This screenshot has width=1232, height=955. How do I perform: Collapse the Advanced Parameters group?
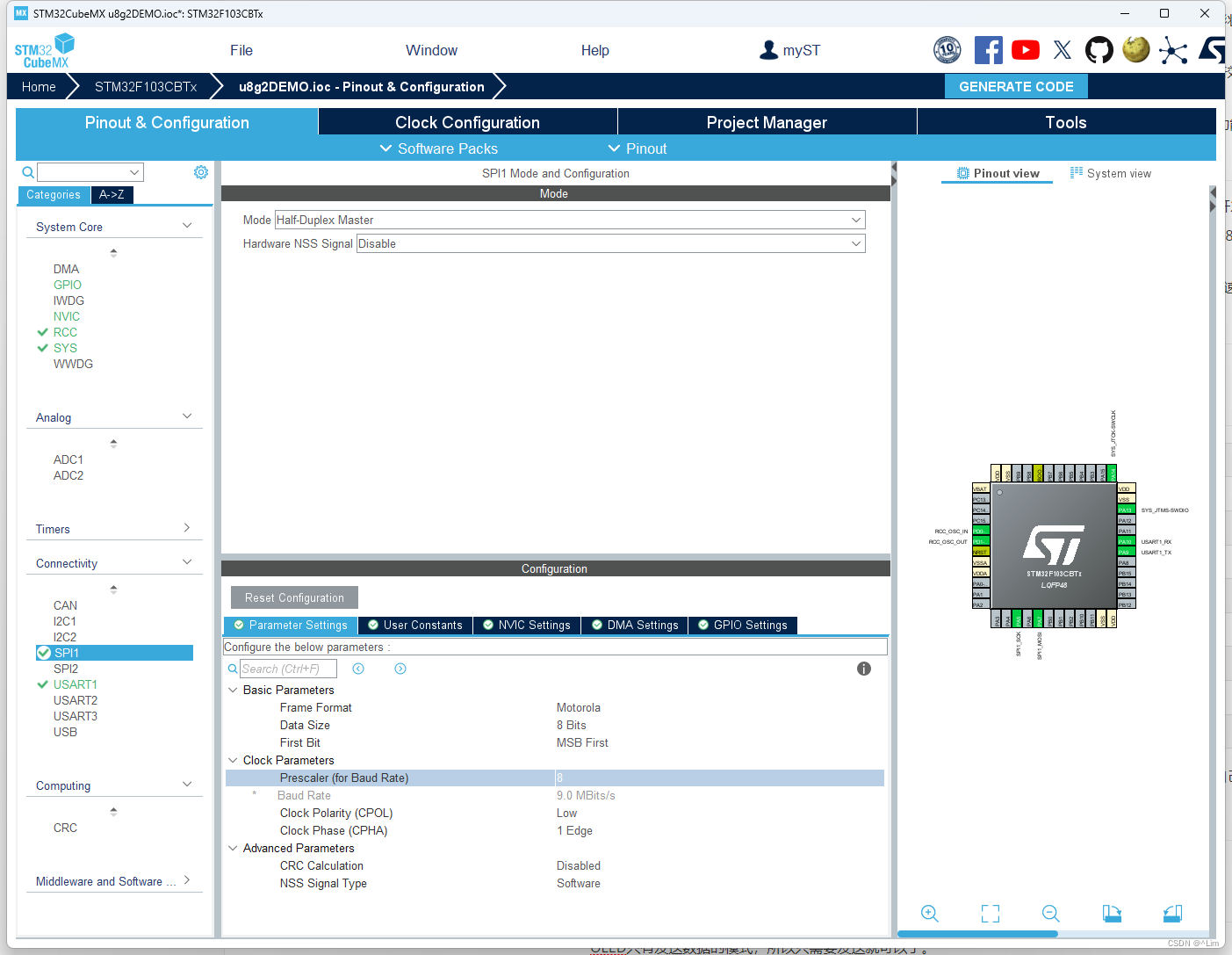[233, 848]
